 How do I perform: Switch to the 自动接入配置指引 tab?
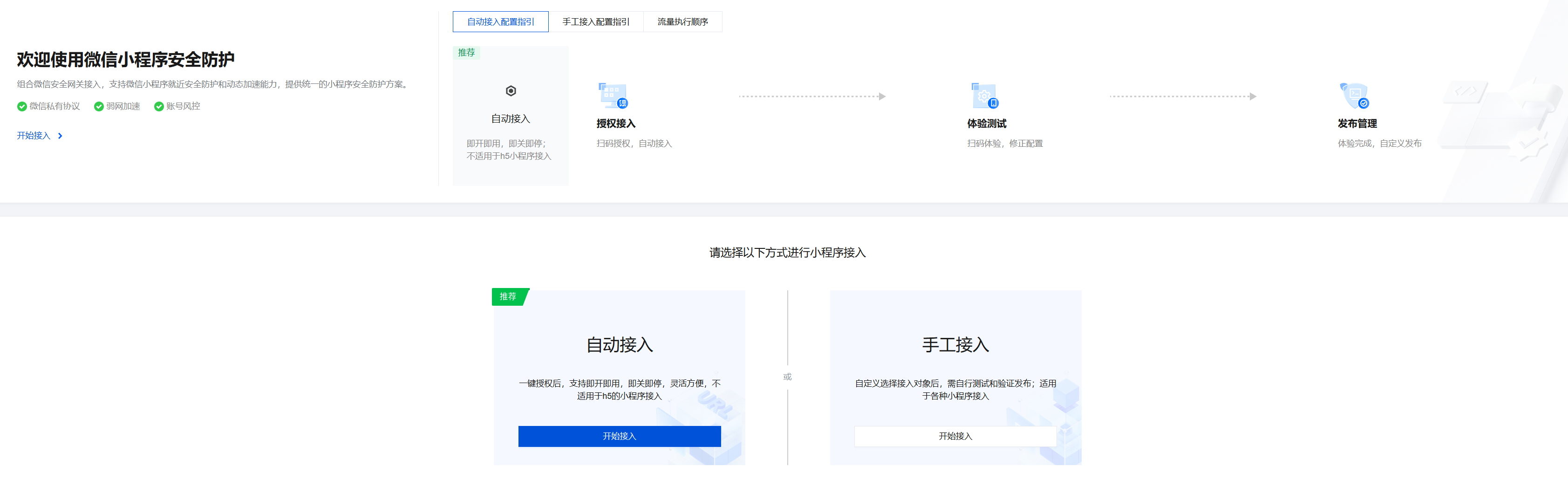[500, 22]
